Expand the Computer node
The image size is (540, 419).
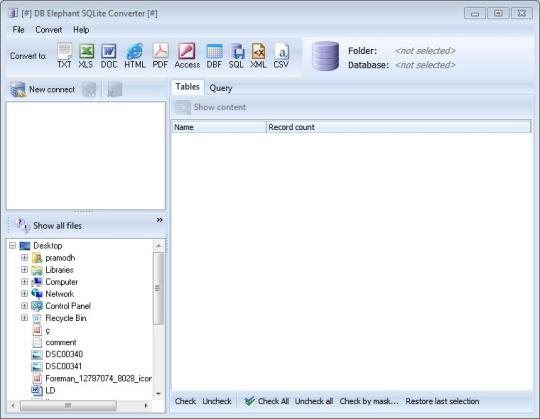click(x=24, y=282)
